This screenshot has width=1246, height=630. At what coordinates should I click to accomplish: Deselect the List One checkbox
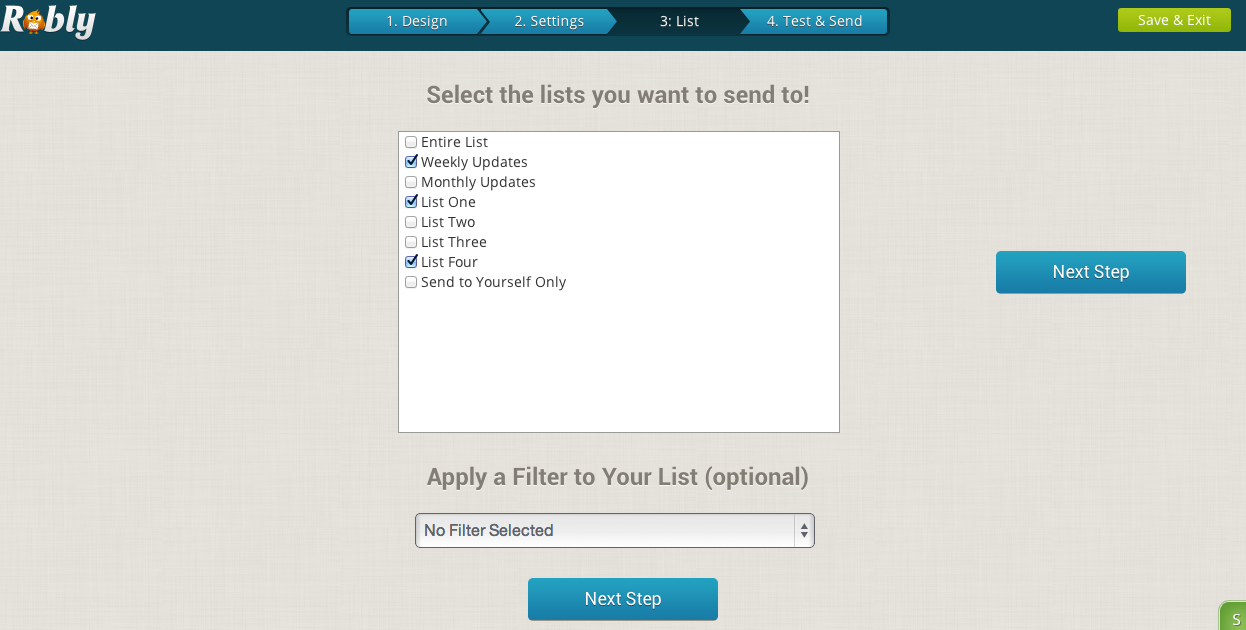[x=411, y=201]
